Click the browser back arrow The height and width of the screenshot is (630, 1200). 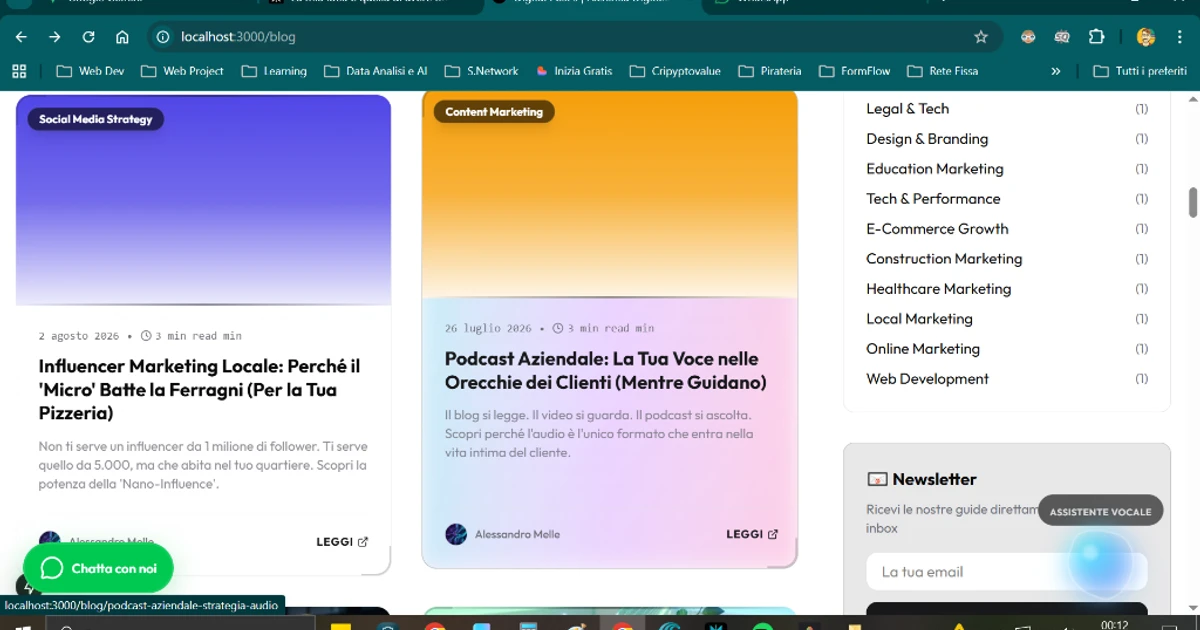21,37
